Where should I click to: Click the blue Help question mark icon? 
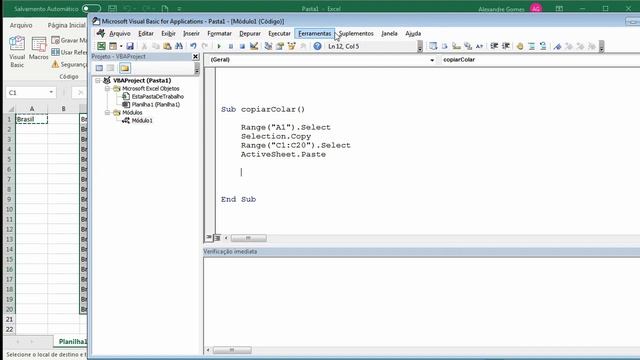[317, 46]
